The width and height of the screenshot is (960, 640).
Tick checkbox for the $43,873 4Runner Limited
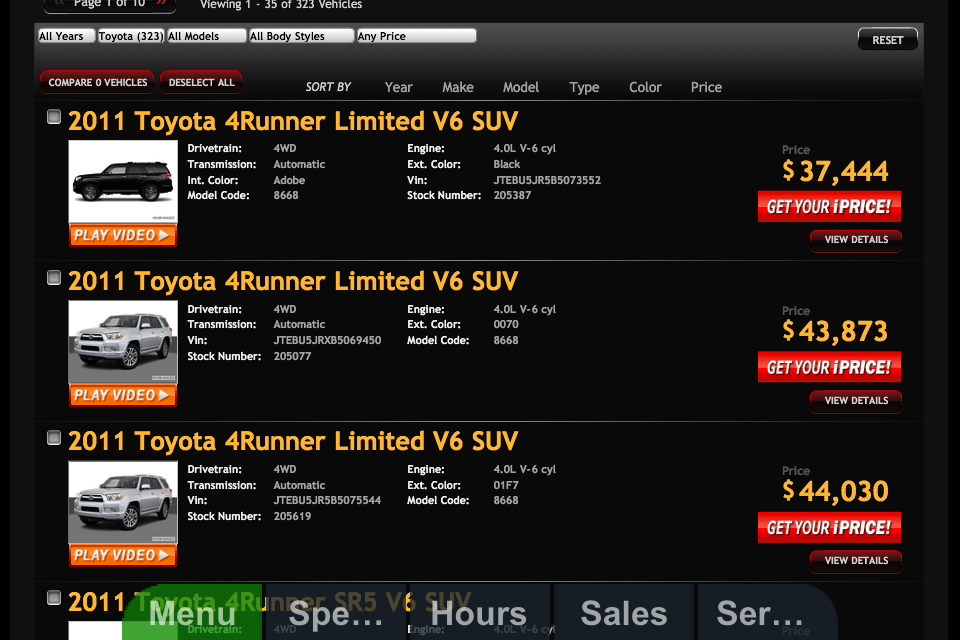click(54, 277)
